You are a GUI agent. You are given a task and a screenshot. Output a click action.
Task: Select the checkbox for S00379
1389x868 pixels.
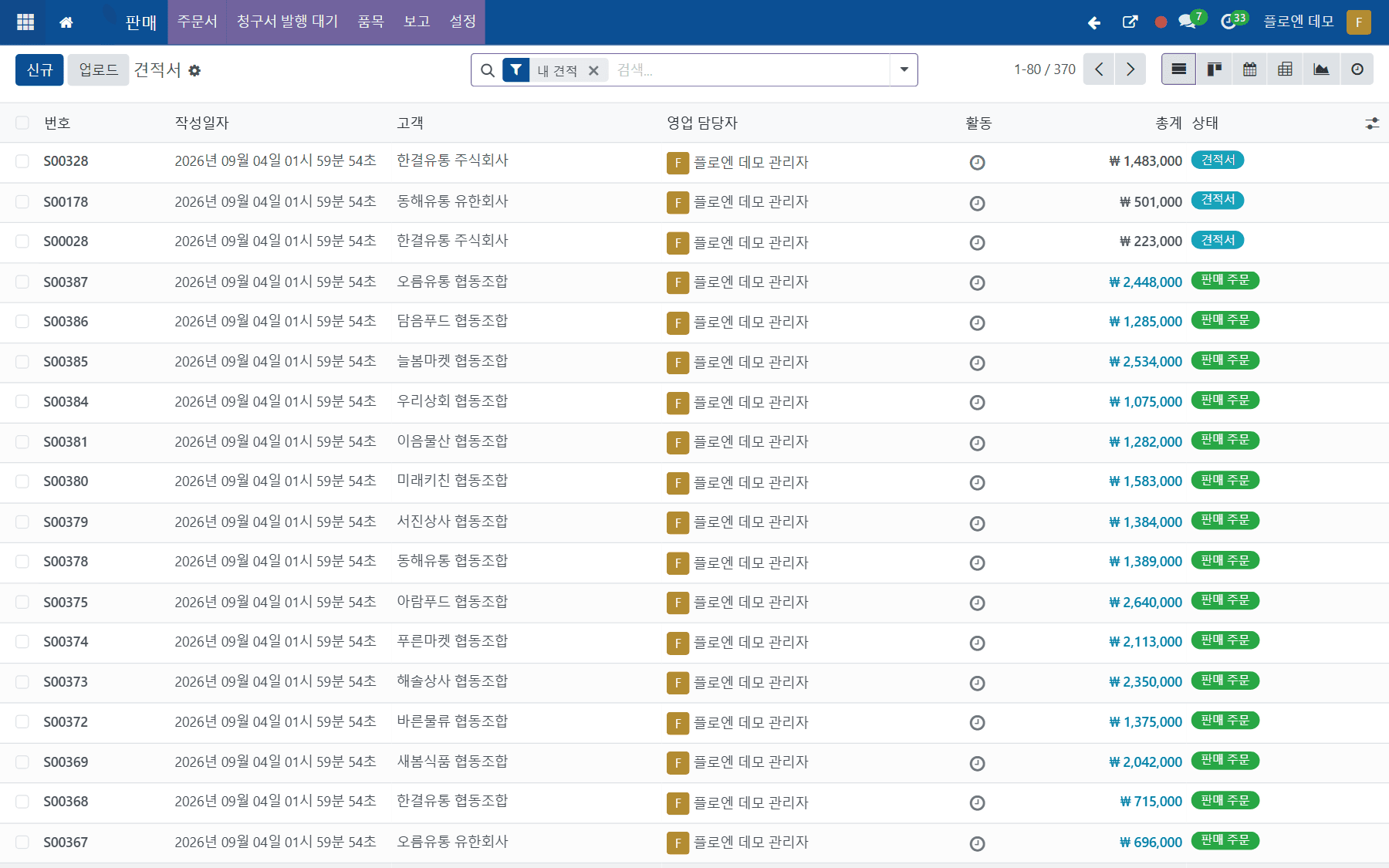click(22, 522)
